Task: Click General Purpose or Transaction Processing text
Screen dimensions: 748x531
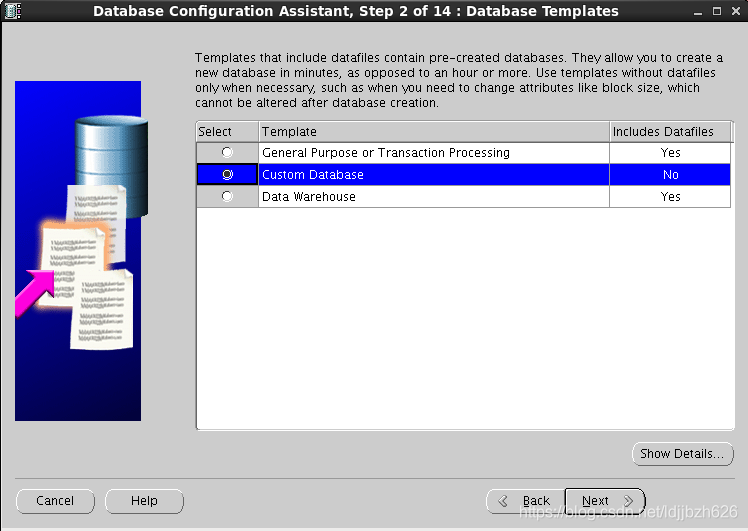Action: [x=386, y=153]
